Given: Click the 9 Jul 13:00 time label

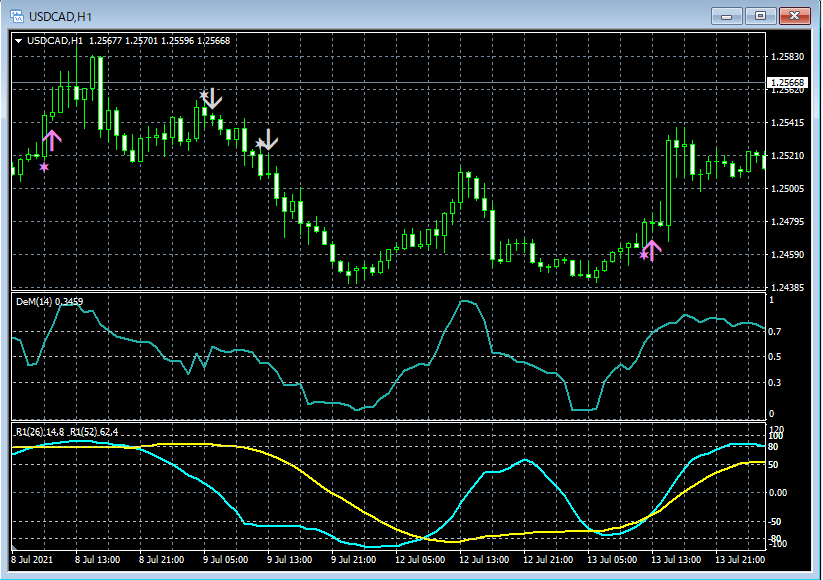Looking at the screenshot, I should 289,560.
